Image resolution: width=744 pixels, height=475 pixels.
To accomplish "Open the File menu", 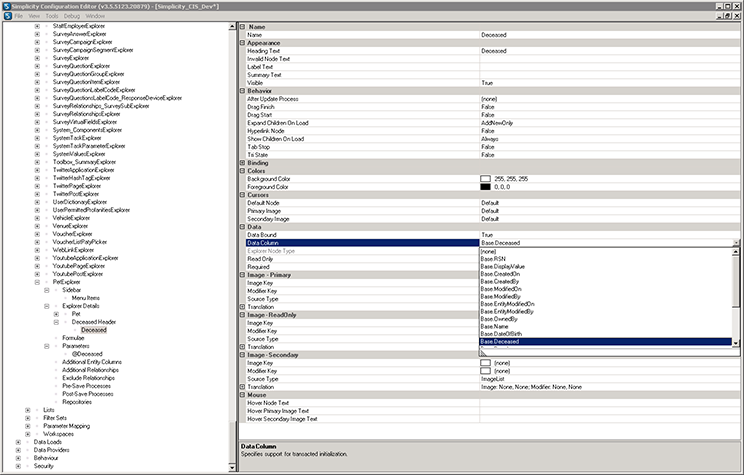I will coord(19,17).
